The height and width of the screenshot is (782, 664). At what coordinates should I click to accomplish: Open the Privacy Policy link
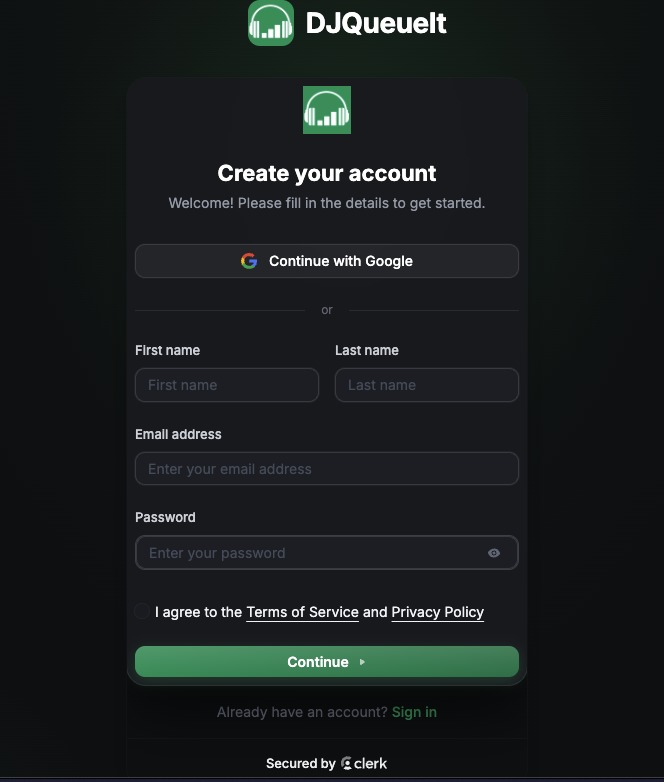point(437,612)
